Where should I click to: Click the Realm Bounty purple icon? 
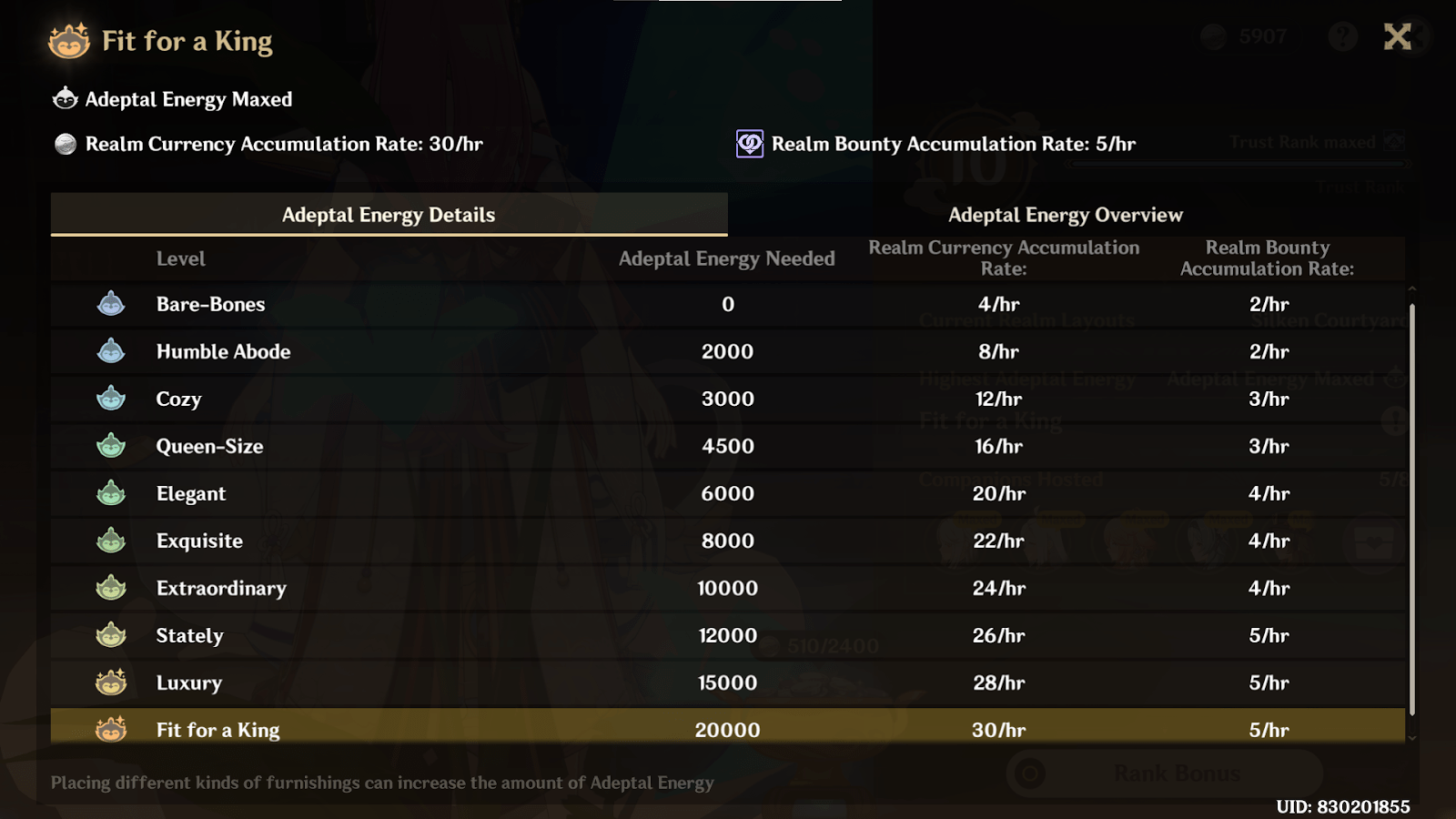point(749,144)
